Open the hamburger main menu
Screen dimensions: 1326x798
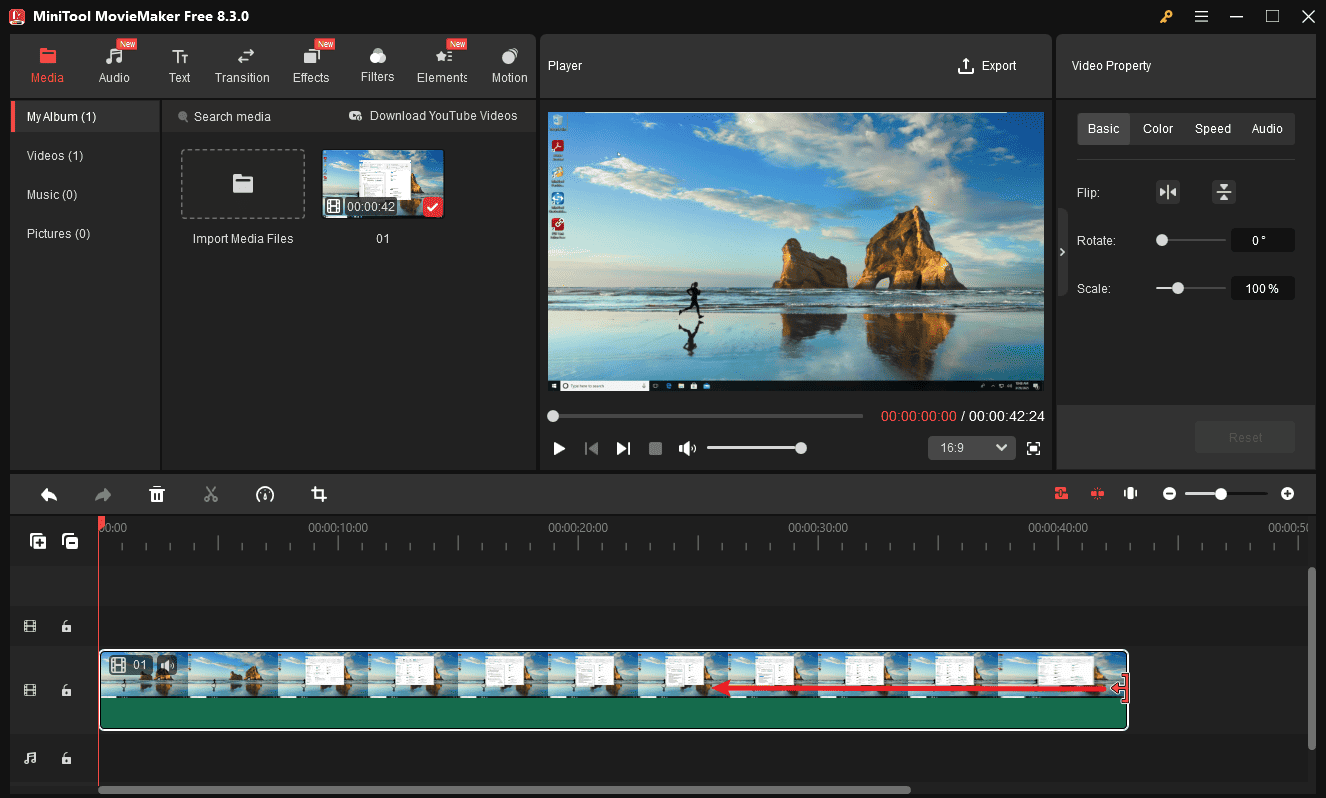pyautogui.click(x=1201, y=16)
